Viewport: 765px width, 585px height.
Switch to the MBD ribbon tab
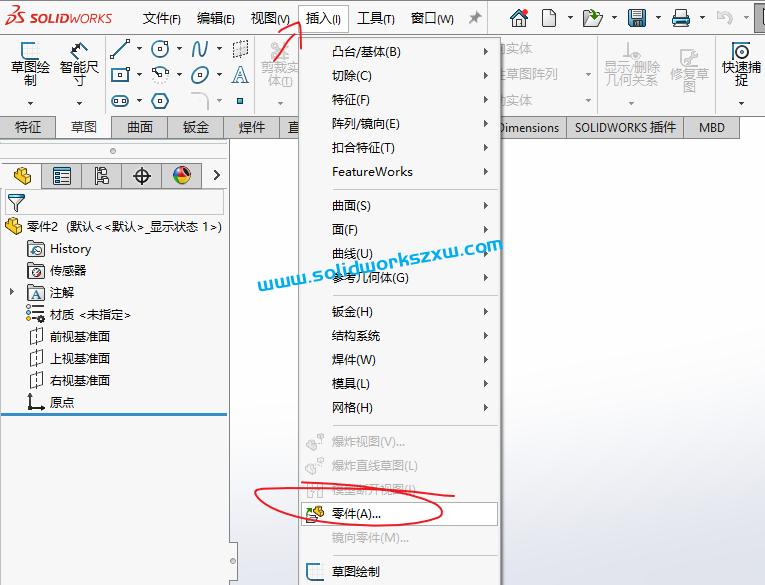[x=712, y=127]
